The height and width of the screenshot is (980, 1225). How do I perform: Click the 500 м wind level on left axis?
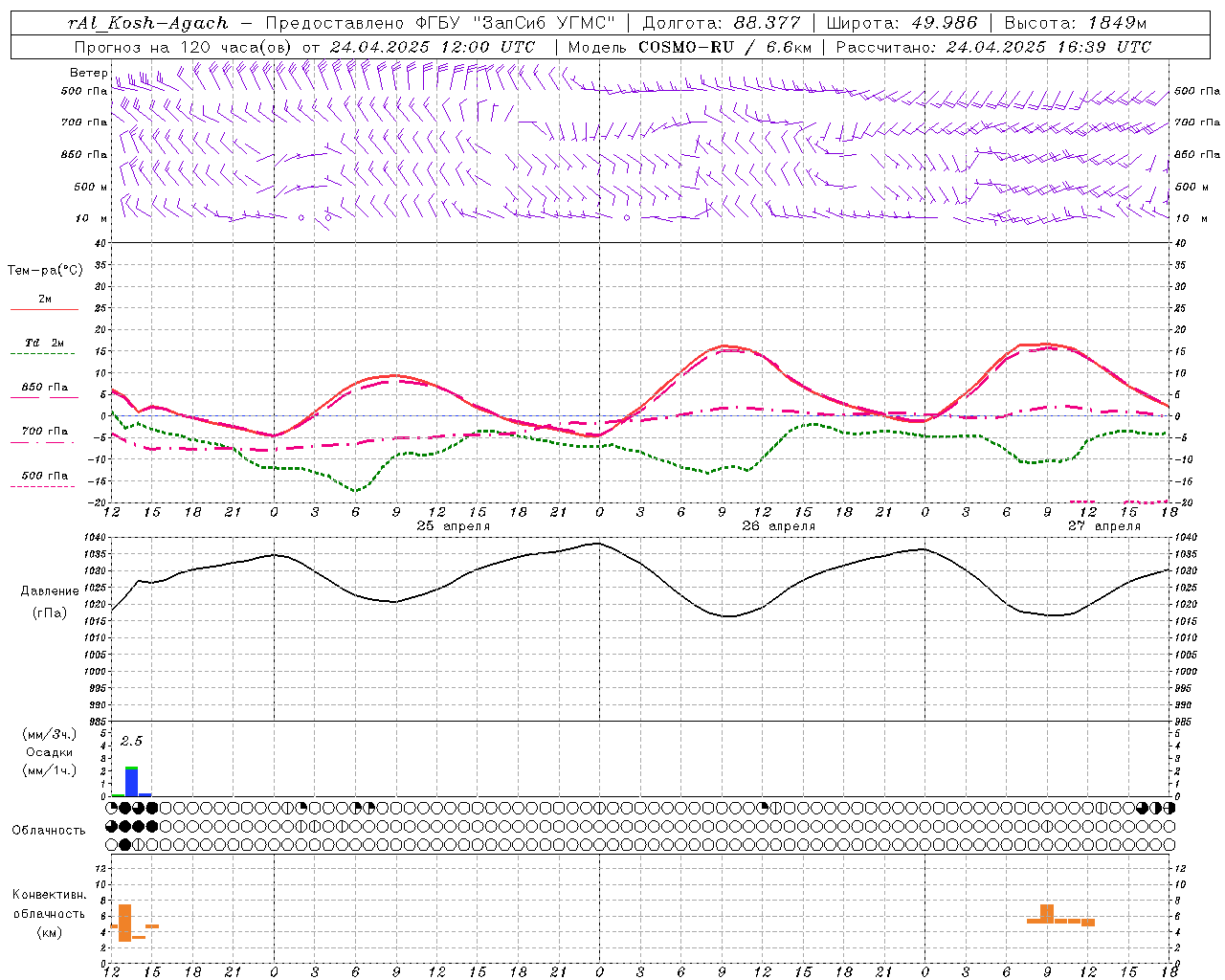click(x=91, y=187)
